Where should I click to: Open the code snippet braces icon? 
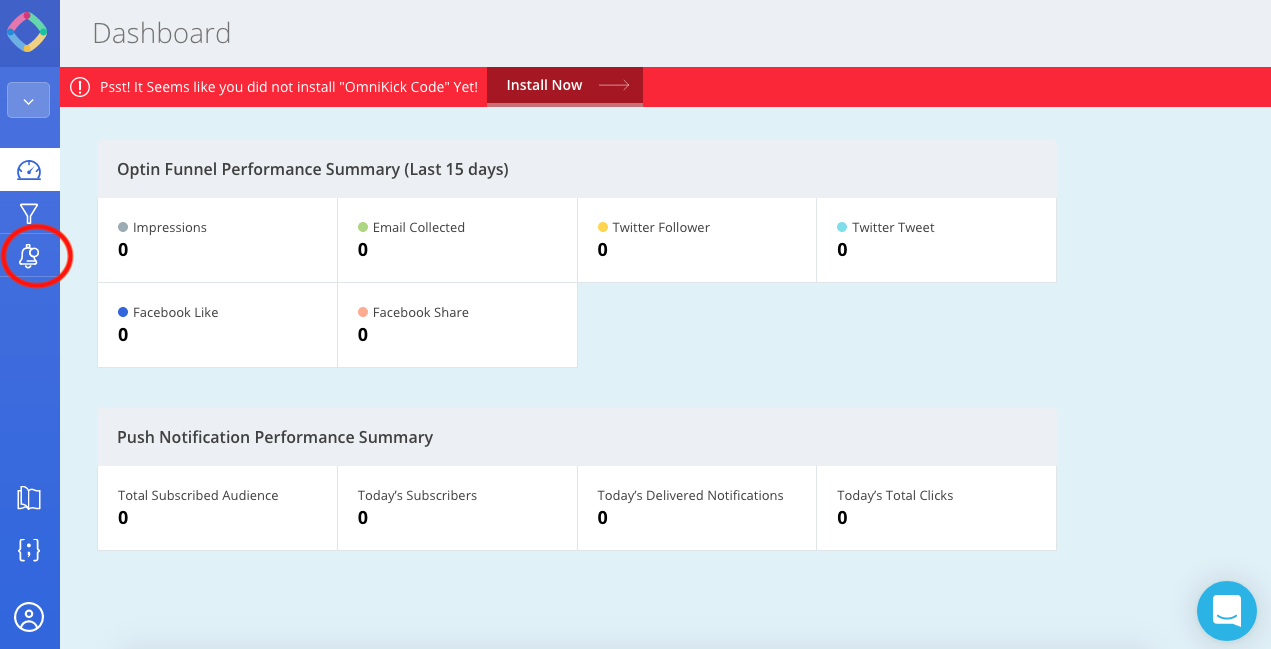point(29,549)
